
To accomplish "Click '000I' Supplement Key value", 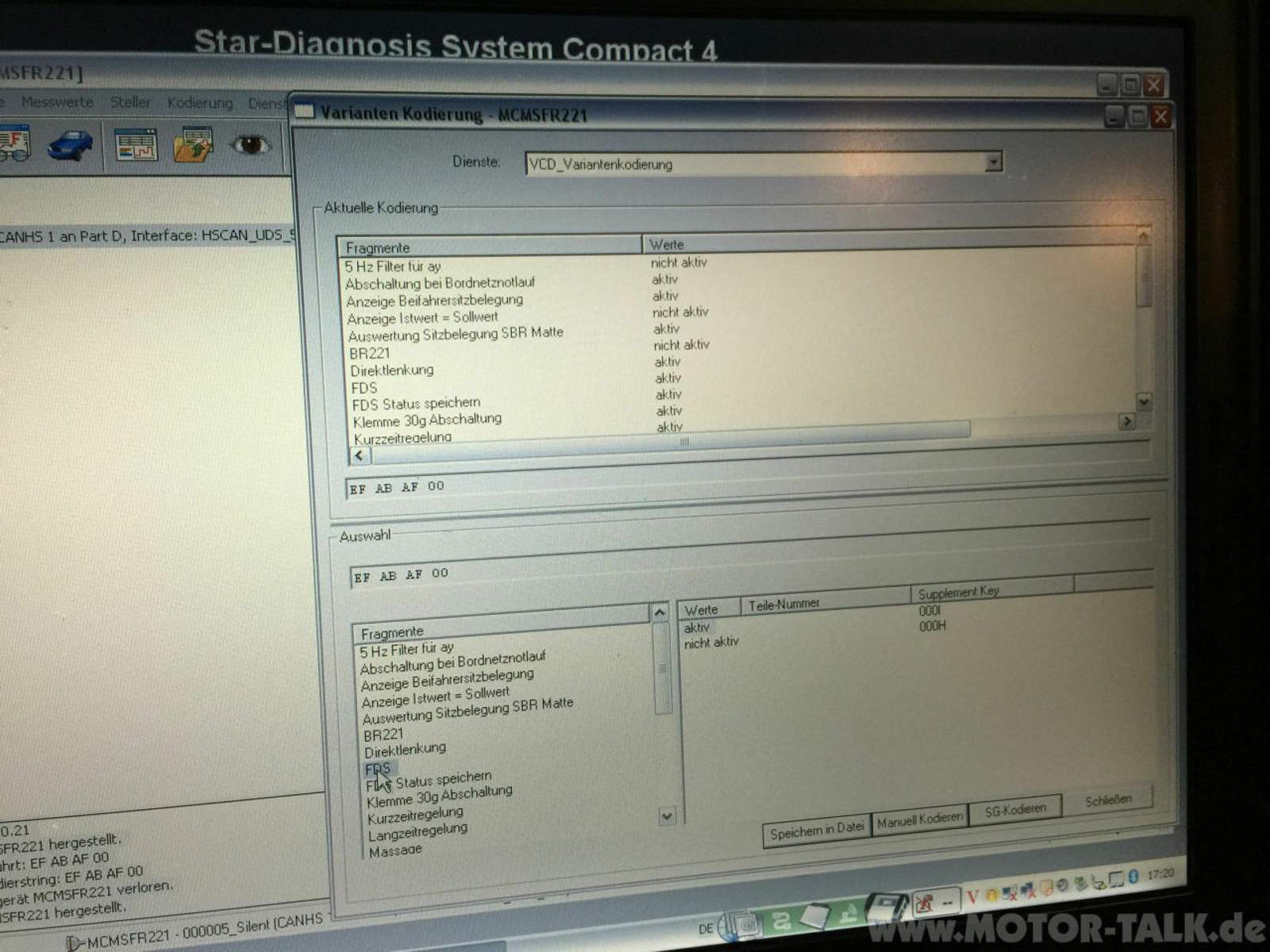I will (x=929, y=611).
